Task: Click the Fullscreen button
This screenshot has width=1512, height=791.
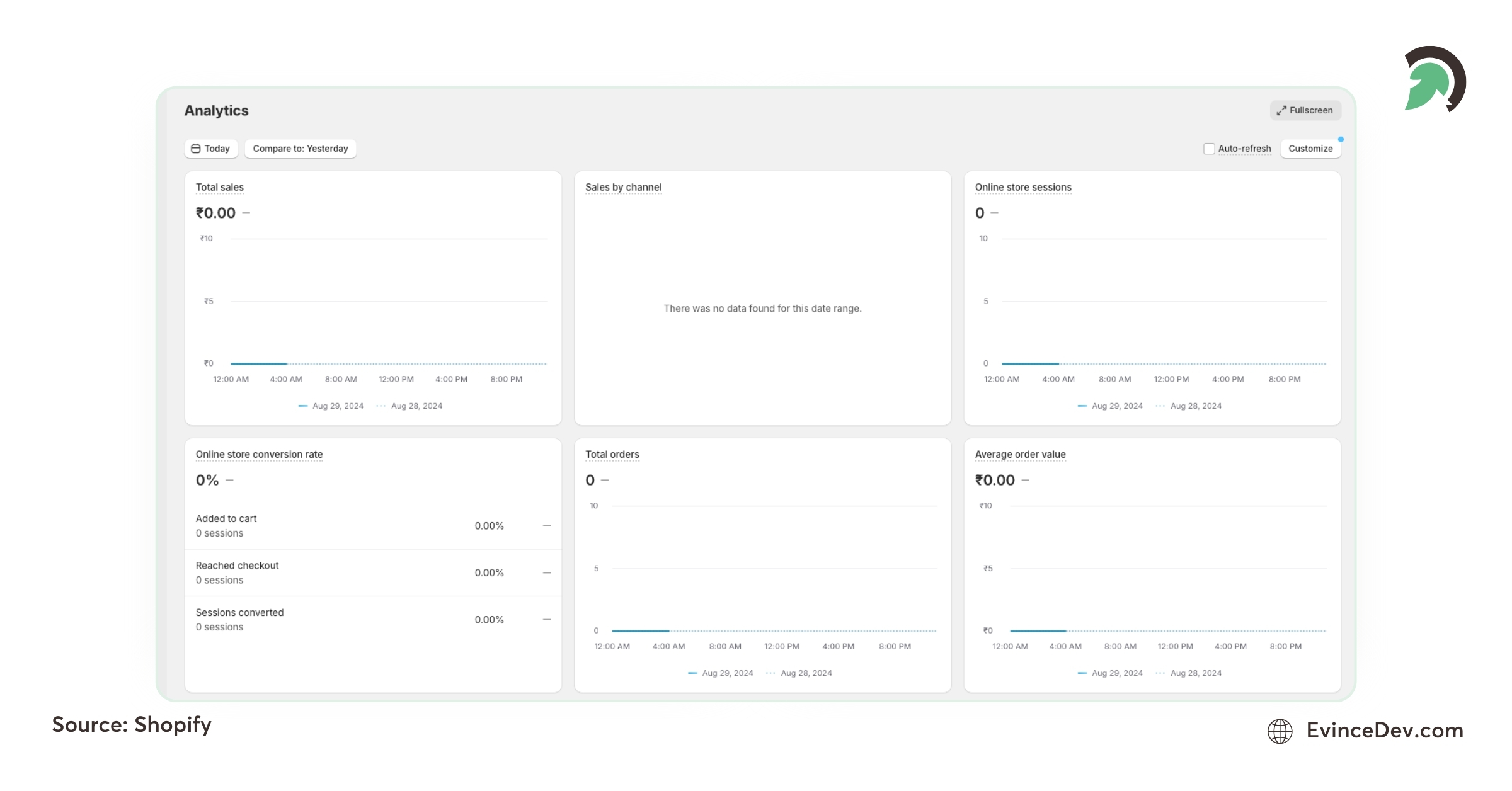Action: 1305,110
